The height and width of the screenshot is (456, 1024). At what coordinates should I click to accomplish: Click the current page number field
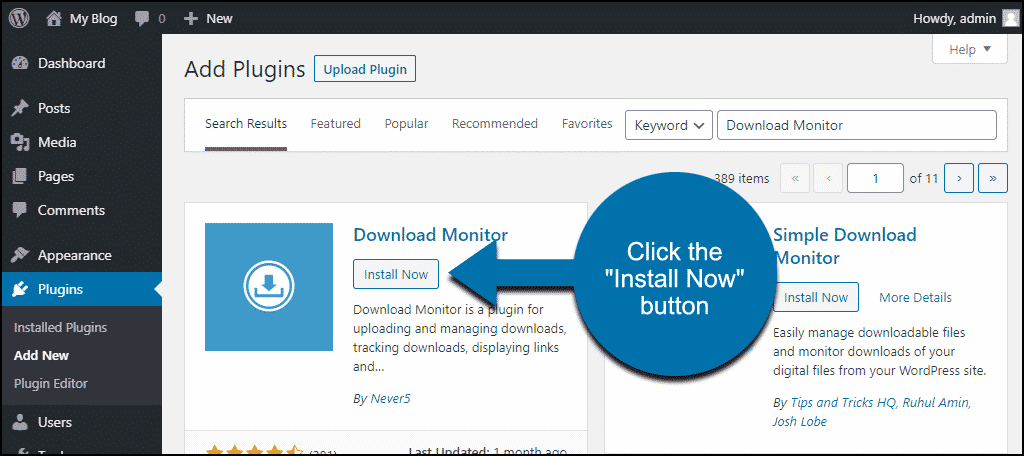click(x=875, y=178)
